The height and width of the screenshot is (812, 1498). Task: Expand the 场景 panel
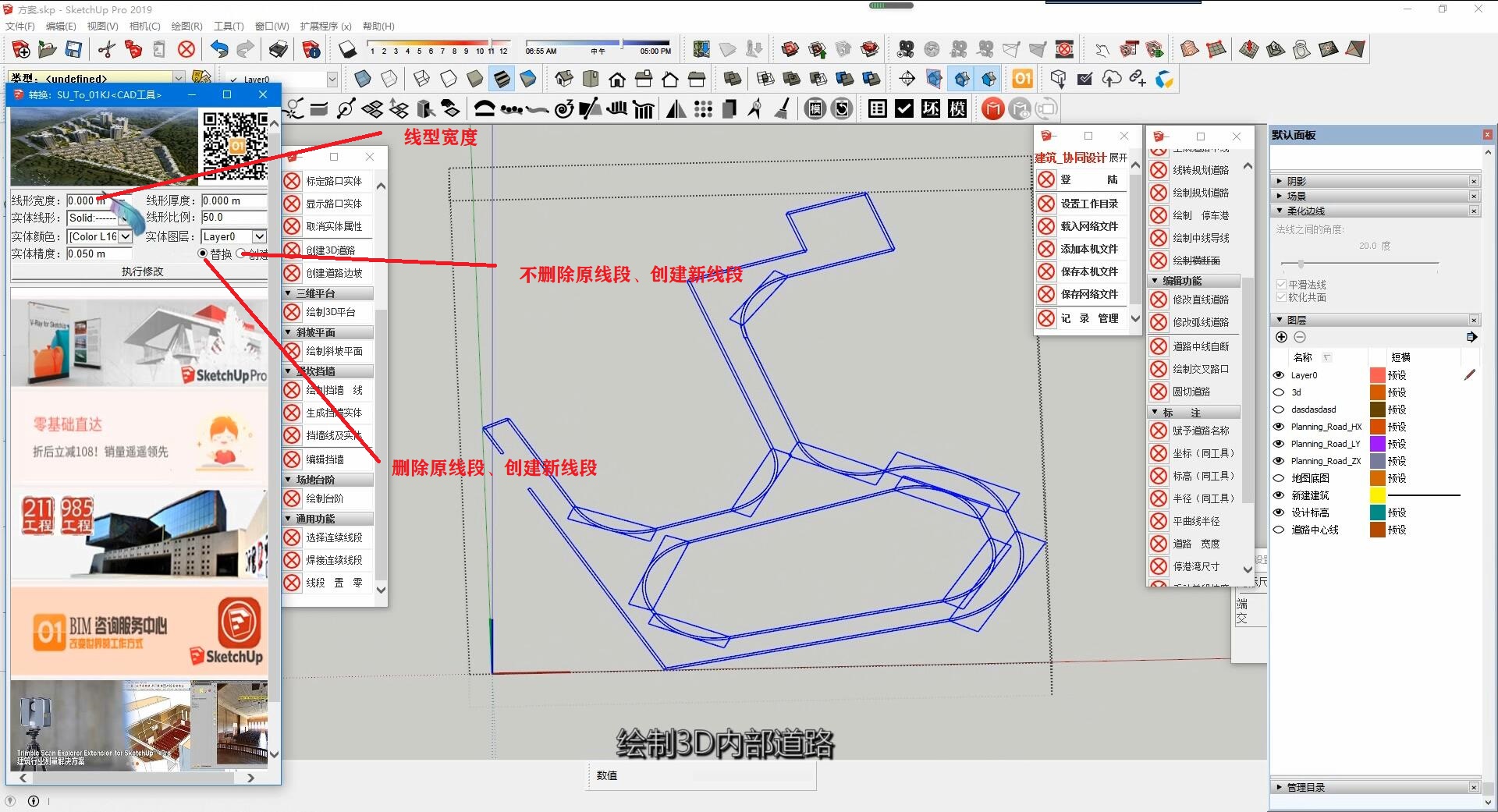1376,196
